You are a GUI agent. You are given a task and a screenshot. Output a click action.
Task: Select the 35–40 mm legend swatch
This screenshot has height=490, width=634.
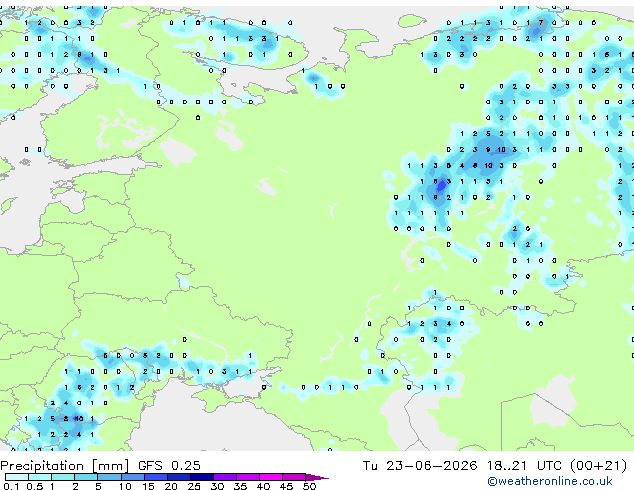[248, 477]
